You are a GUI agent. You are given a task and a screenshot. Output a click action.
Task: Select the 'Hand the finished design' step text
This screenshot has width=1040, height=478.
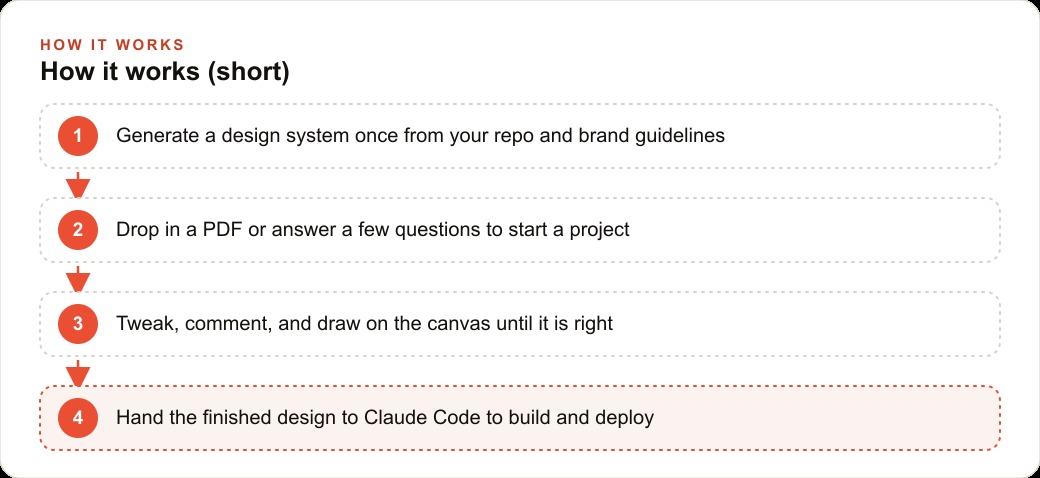tap(385, 418)
